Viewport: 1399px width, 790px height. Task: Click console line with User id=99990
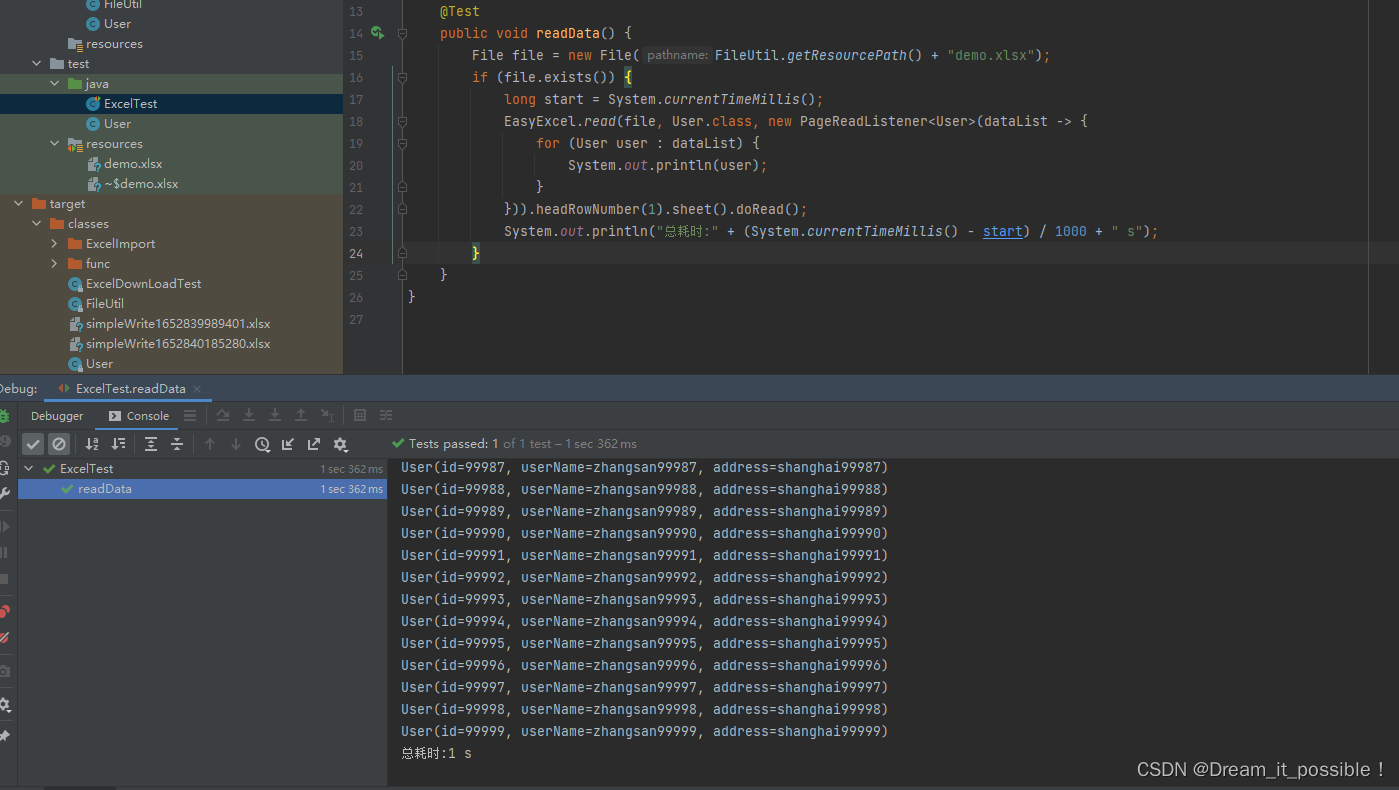644,533
